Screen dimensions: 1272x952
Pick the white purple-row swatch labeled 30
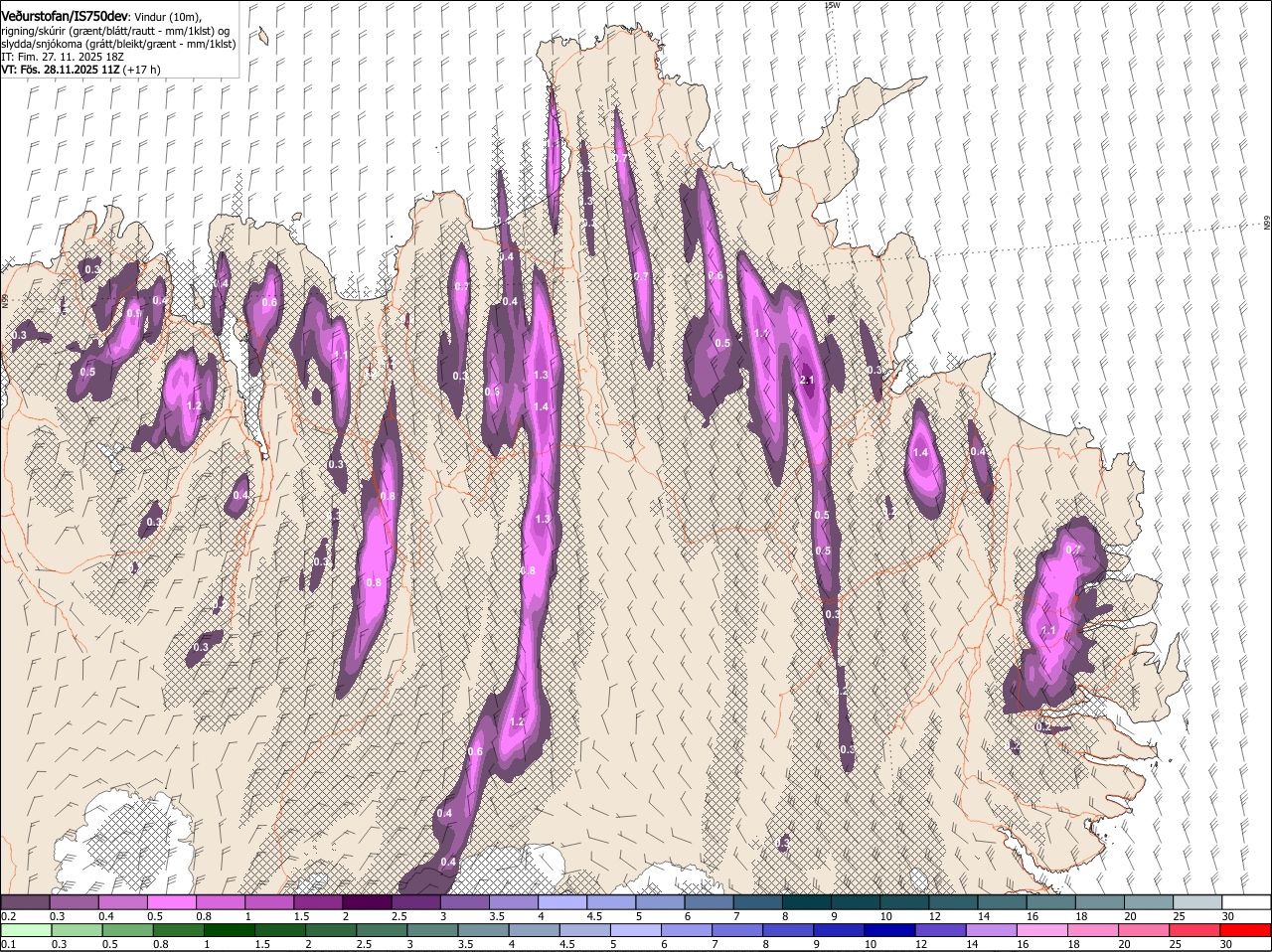point(1246,902)
